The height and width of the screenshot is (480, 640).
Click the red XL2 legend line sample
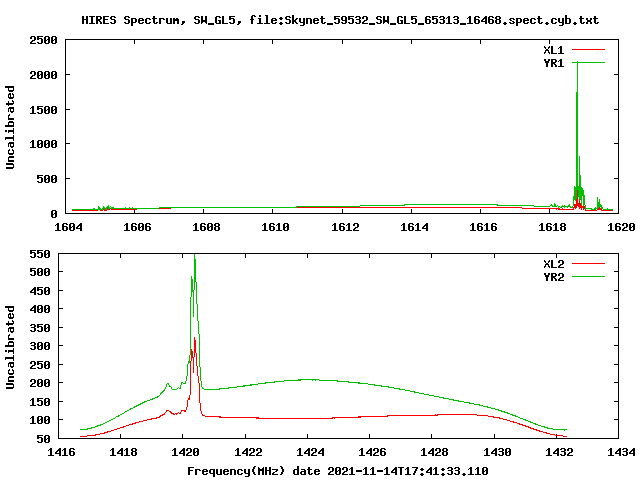click(588, 264)
